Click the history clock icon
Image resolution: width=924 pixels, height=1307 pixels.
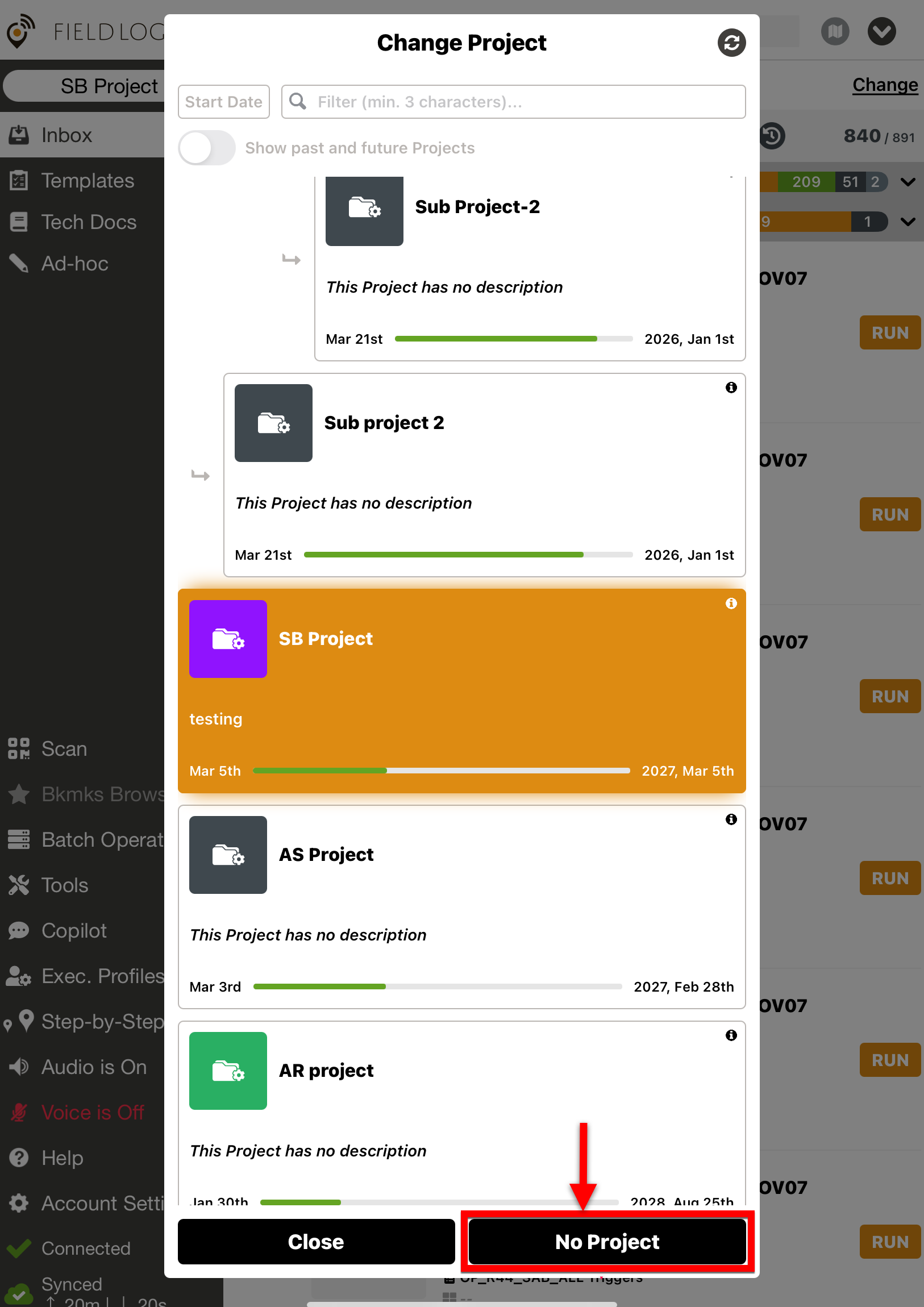pos(772,135)
